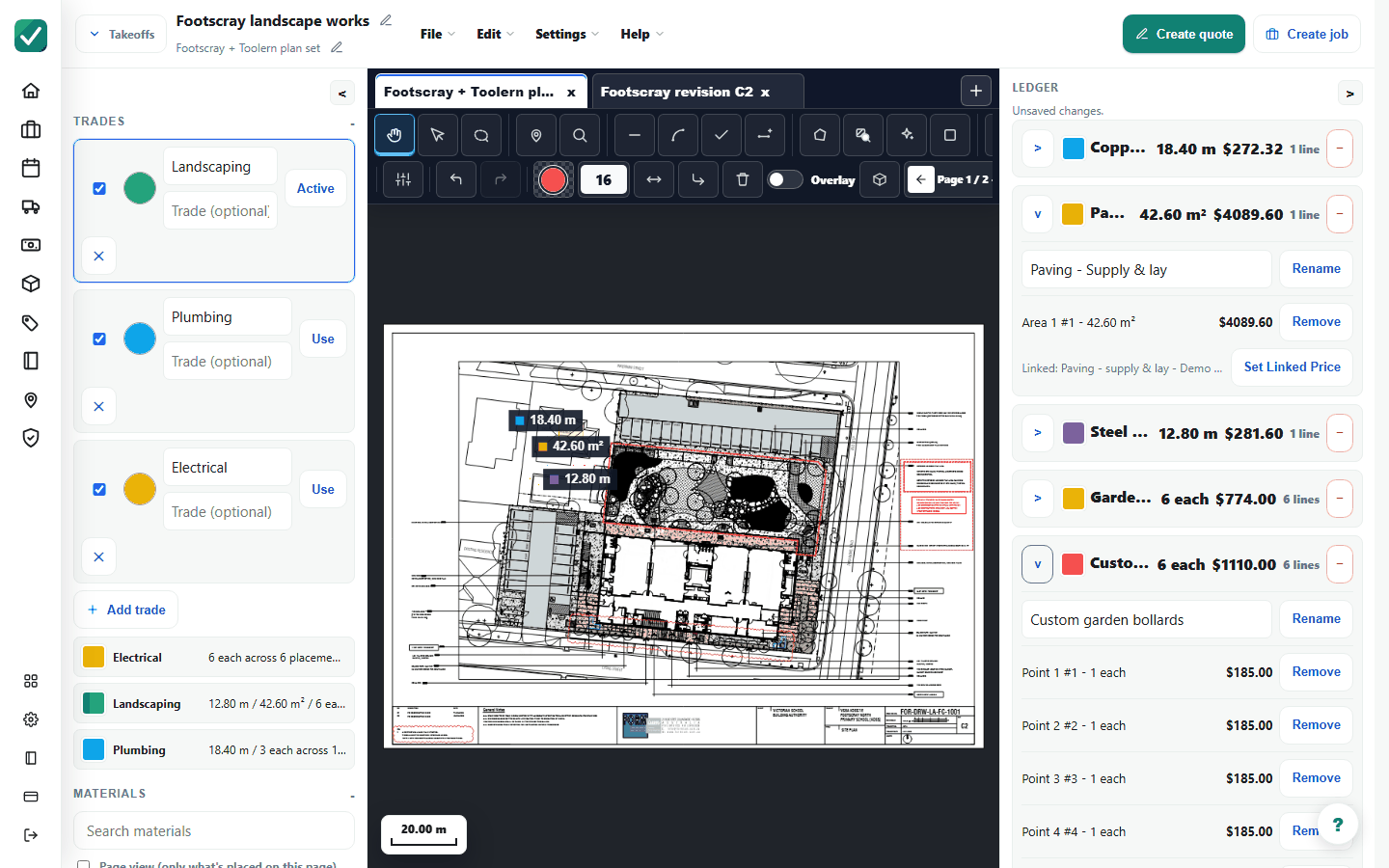Open the Home icon in sidebar
The image size is (1389, 868).
pos(31,91)
